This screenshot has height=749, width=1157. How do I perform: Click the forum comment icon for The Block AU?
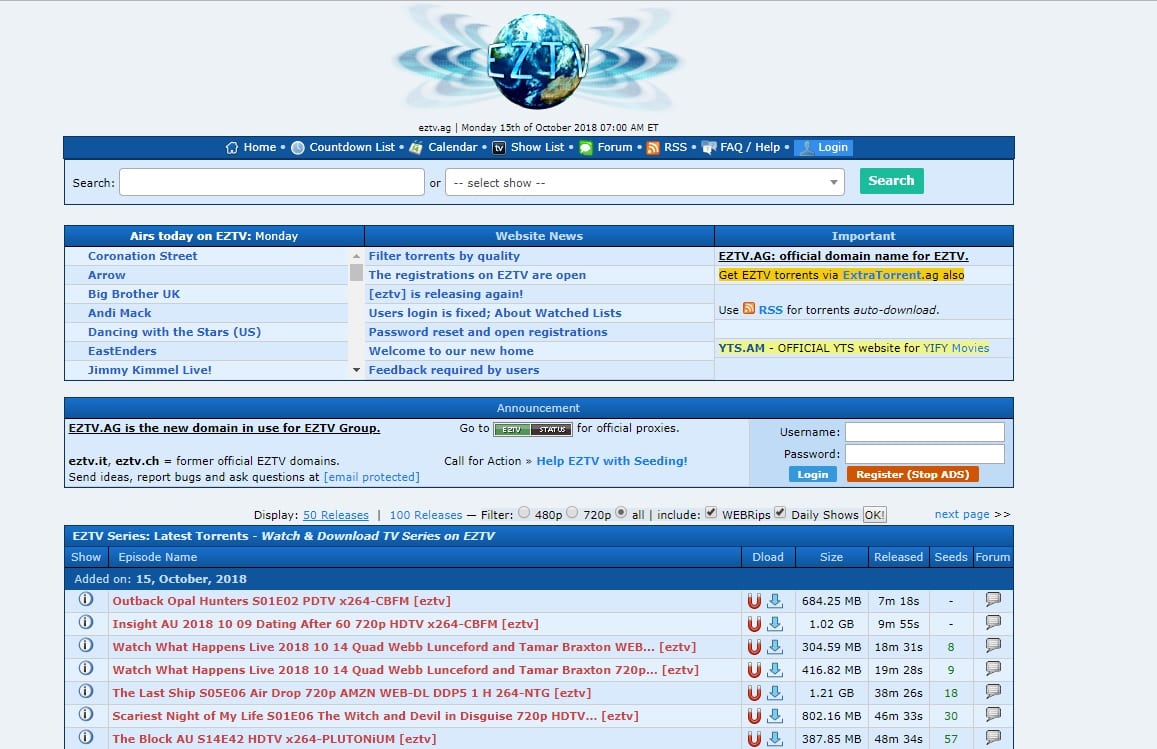coord(992,738)
